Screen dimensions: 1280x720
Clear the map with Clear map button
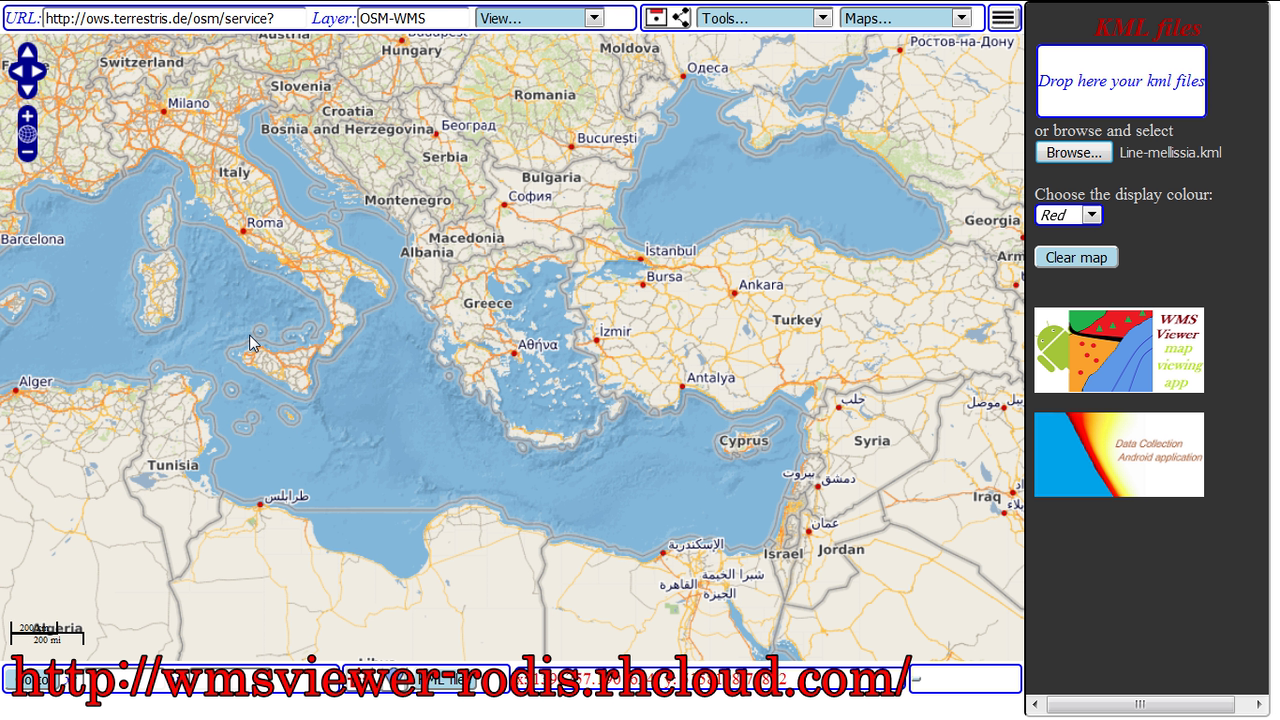point(1075,257)
